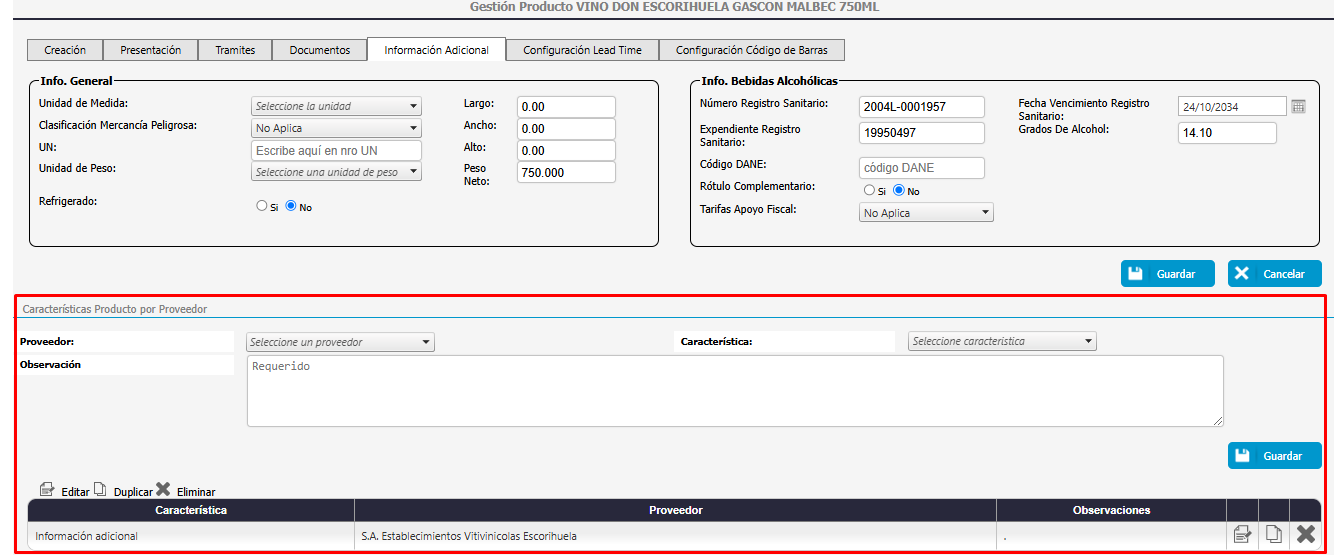Click edit icon in Información adicional row
This screenshot has width=1334, height=555.
1242,535
